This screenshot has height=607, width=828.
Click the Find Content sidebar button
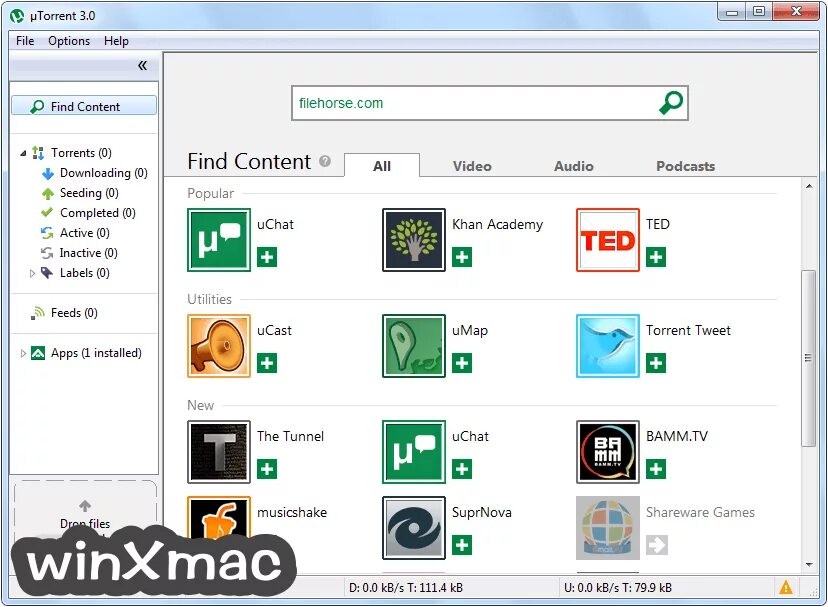pos(84,106)
